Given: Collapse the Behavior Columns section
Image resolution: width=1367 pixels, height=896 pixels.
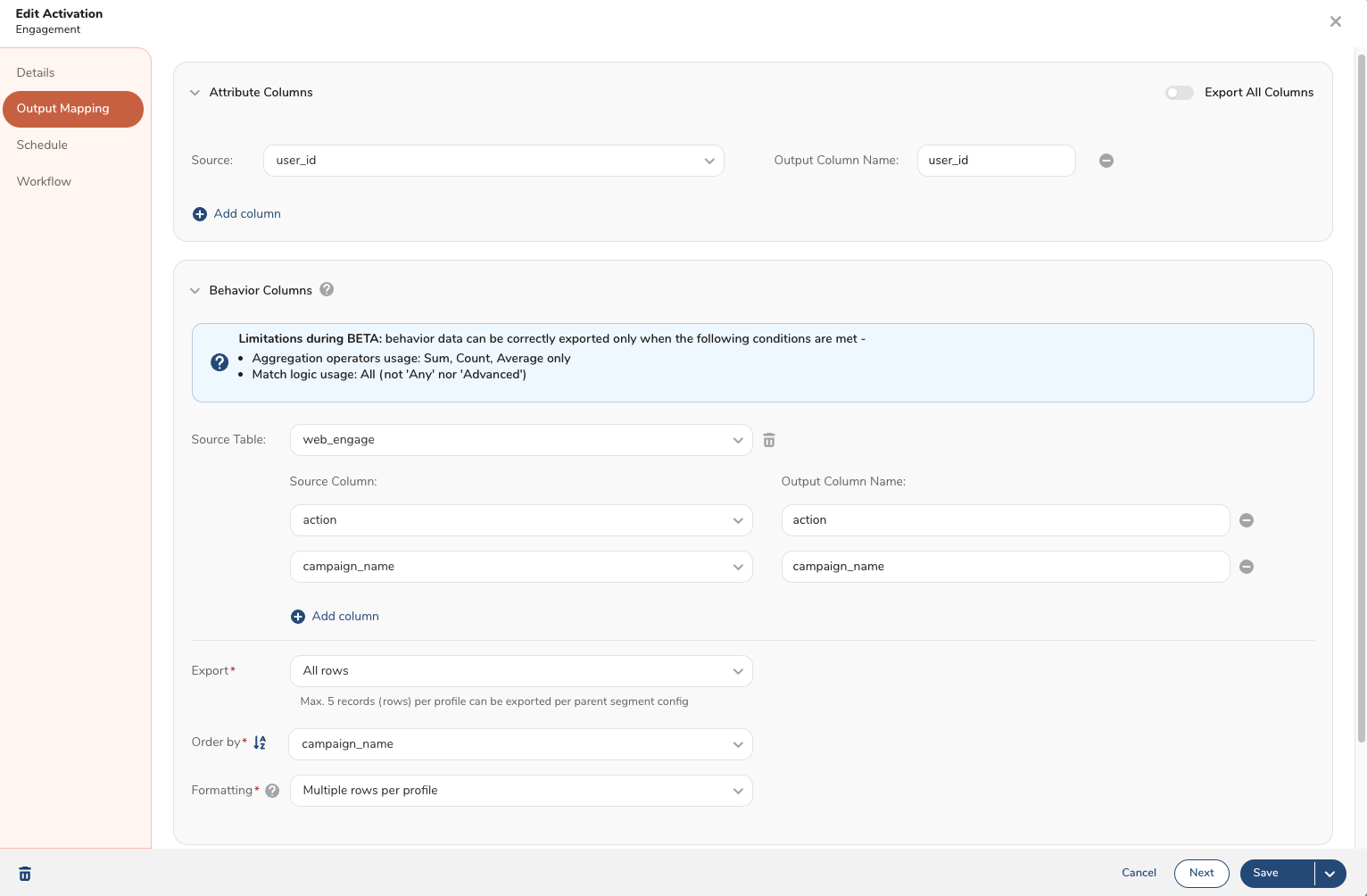Looking at the screenshot, I should pos(195,291).
